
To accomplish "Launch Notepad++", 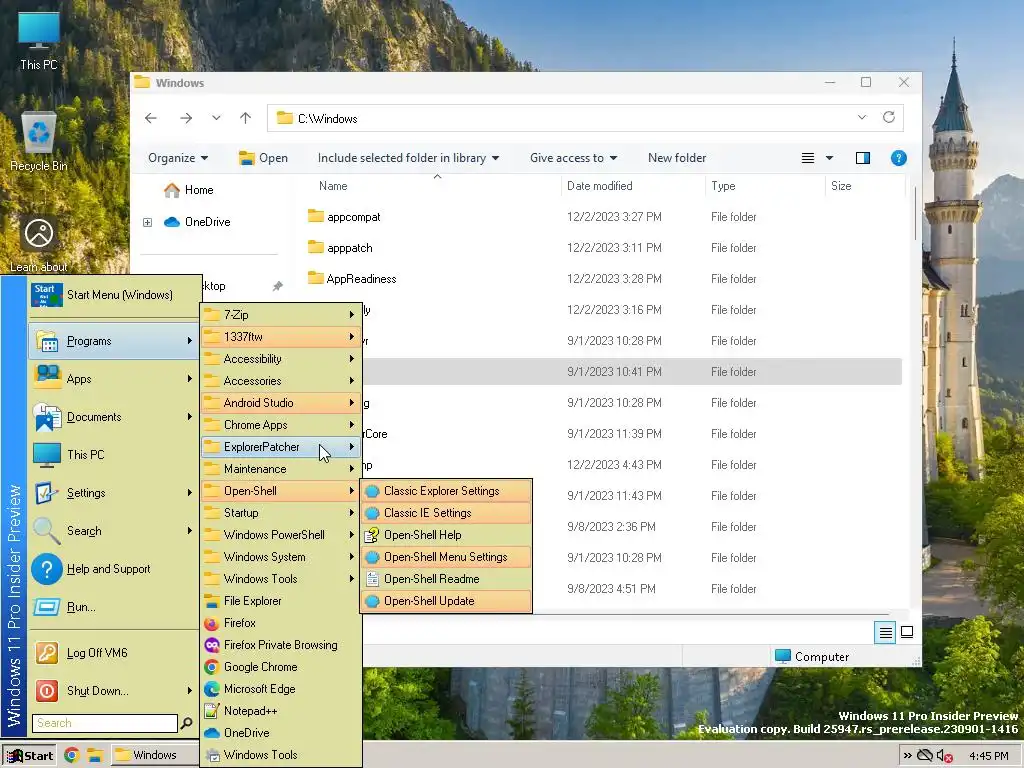I will [281, 711].
